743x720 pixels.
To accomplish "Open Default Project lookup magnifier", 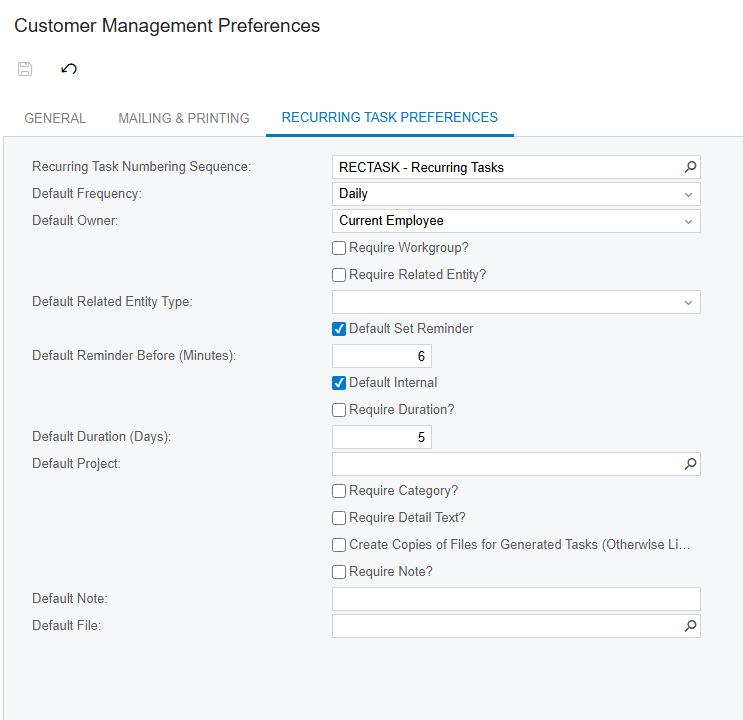I will pyautogui.click(x=690, y=464).
